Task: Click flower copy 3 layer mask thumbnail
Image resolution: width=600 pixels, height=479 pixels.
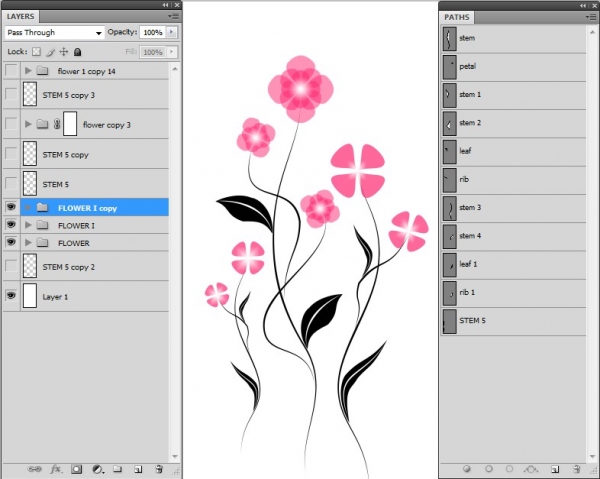Action: [x=70, y=124]
